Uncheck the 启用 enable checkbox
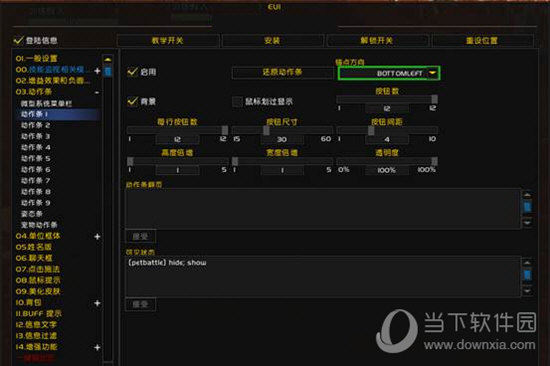This screenshot has width=550, height=366. tap(132, 72)
